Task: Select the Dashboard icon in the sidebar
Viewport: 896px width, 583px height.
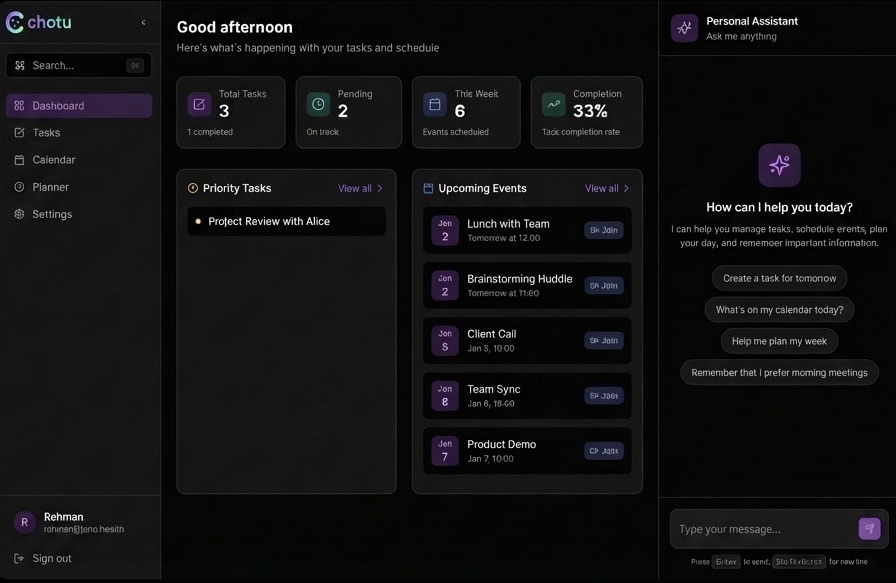Action: 19,105
